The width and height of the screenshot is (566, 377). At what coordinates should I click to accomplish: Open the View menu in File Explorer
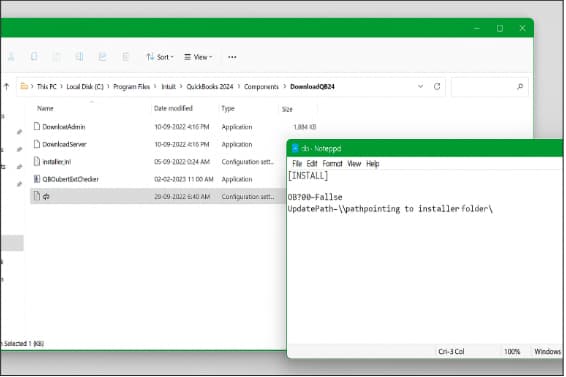point(198,57)
